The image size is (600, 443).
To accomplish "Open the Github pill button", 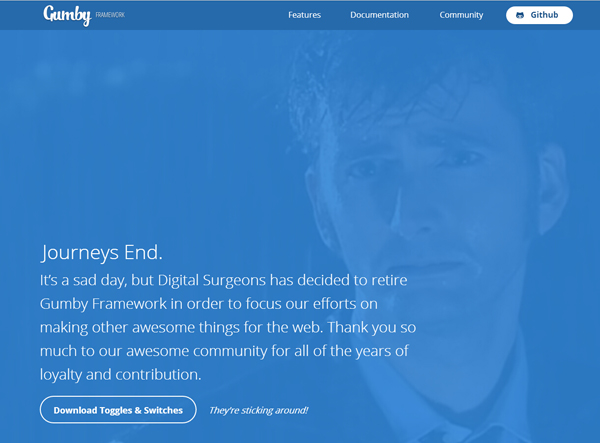I will (539, 15).
